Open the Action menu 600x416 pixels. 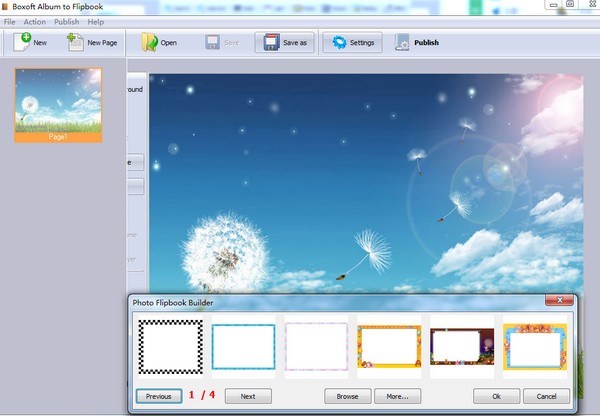point(34,21)
